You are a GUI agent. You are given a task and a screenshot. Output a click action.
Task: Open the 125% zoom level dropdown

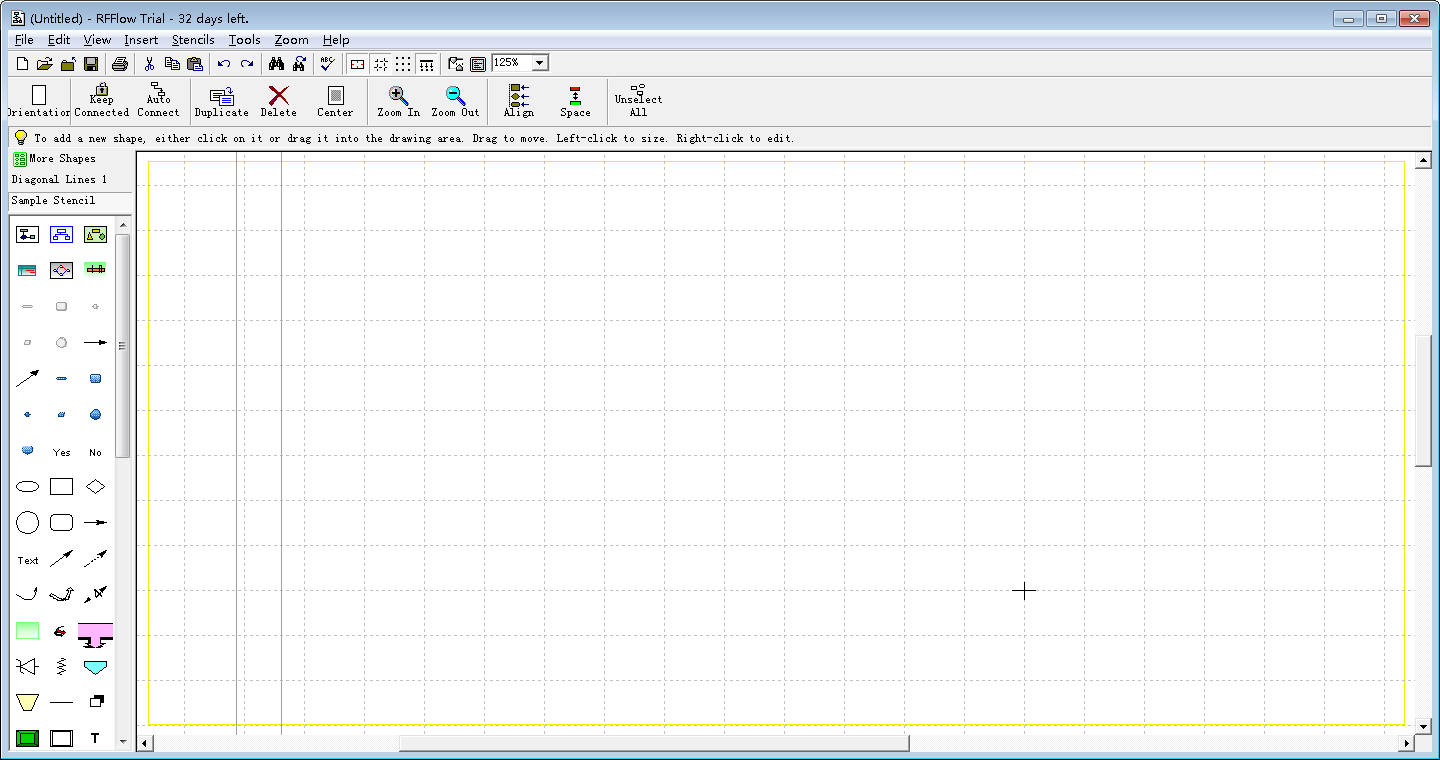tap(540, 63)
